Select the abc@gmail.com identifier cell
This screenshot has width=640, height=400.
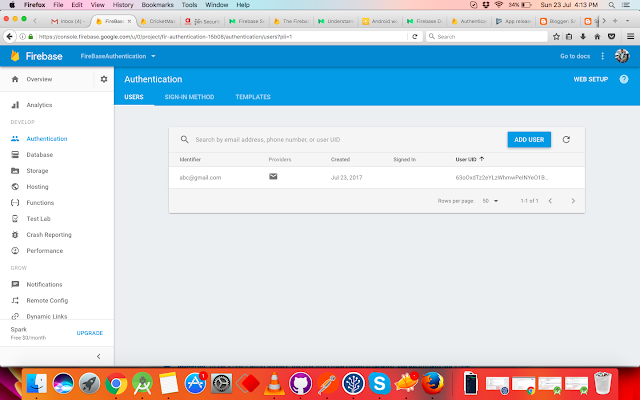click(x=200, y=178)
